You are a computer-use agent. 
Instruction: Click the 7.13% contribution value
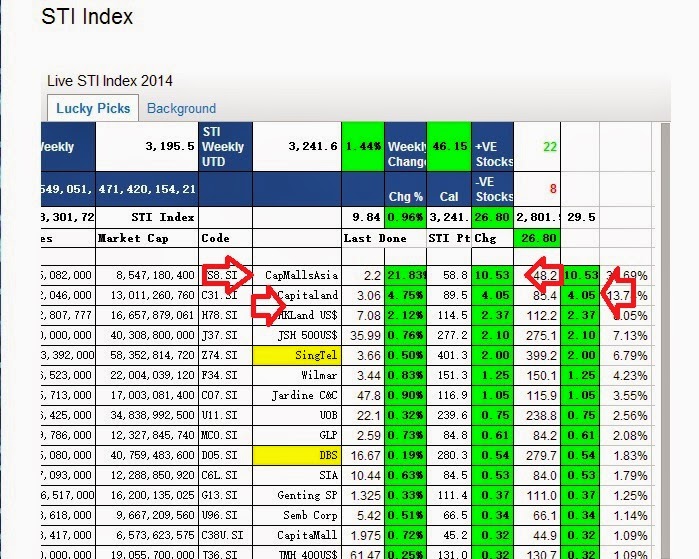click(630, 335)
